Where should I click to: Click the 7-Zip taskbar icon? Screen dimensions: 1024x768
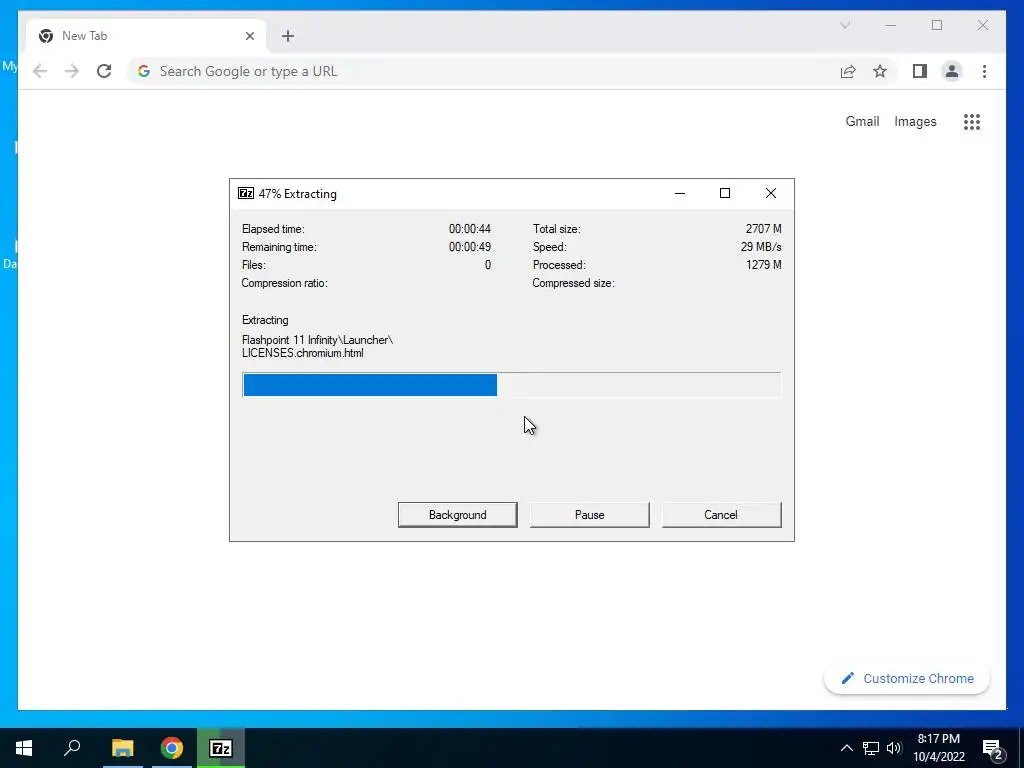[221, 748]
